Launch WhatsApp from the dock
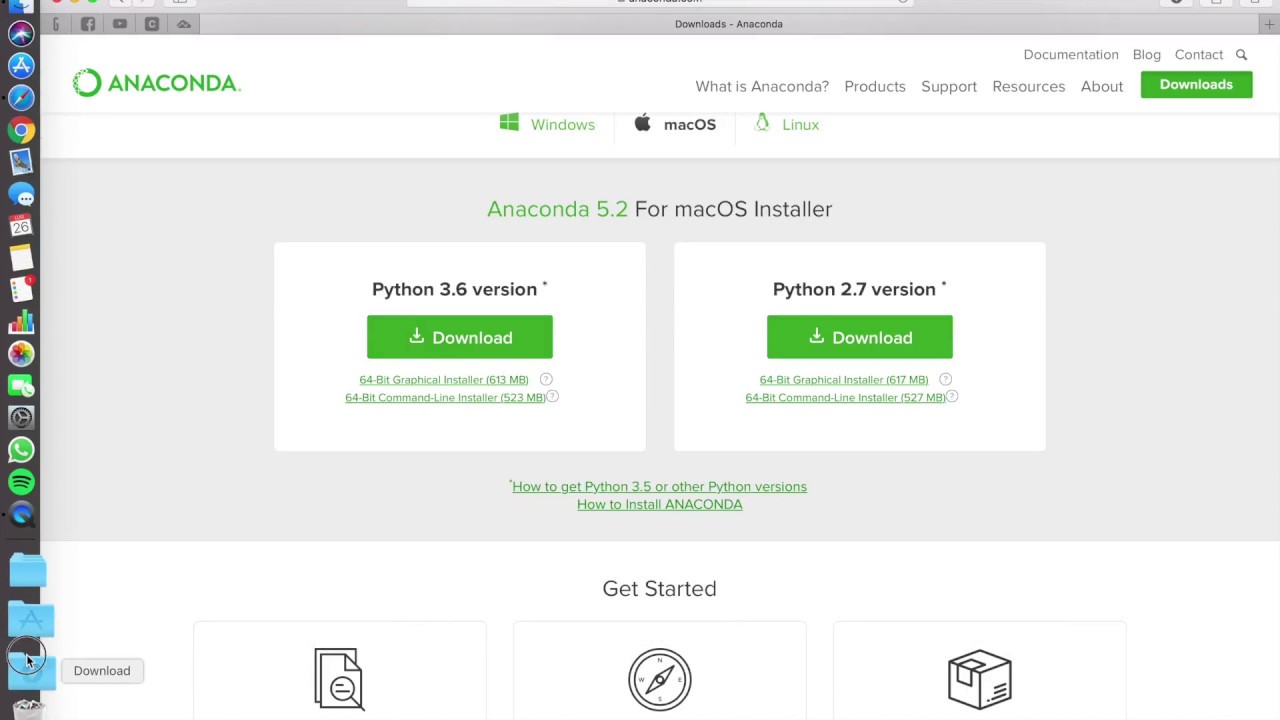 point(21,450)
